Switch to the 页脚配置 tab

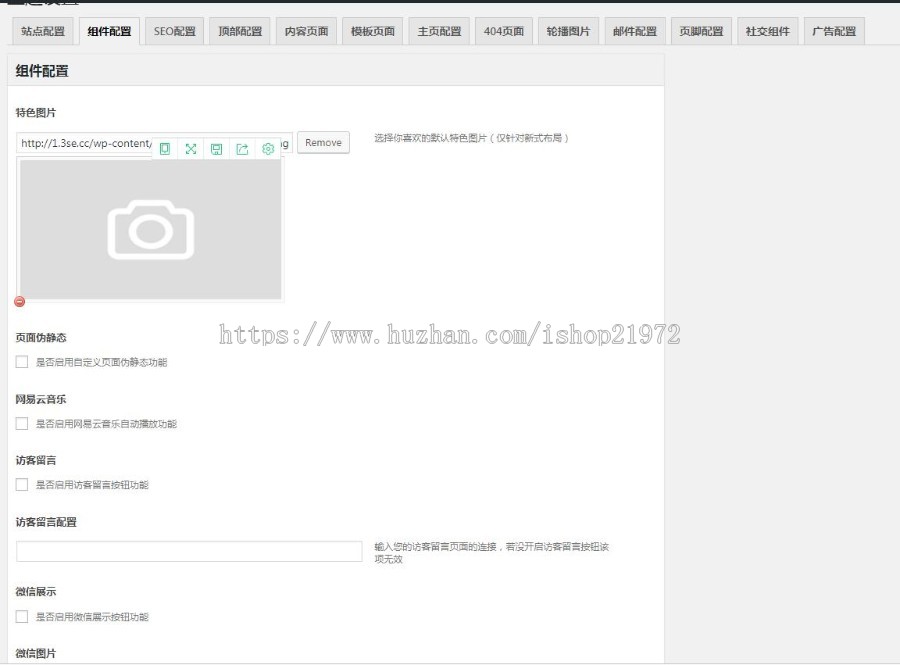tap(701, 31)
